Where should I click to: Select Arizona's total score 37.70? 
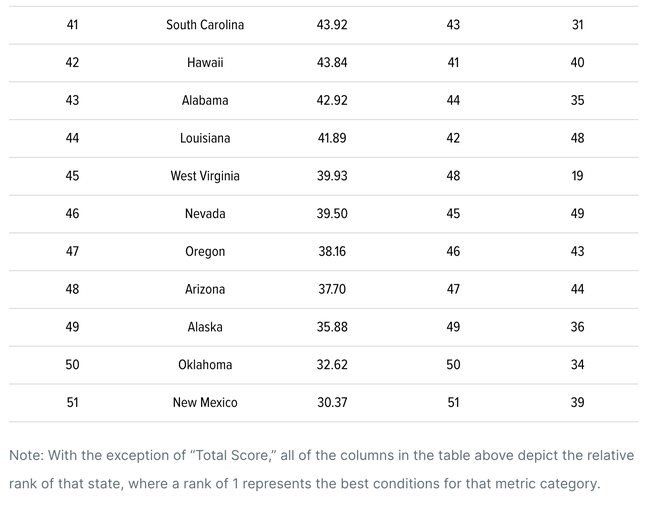click(332, 289)
